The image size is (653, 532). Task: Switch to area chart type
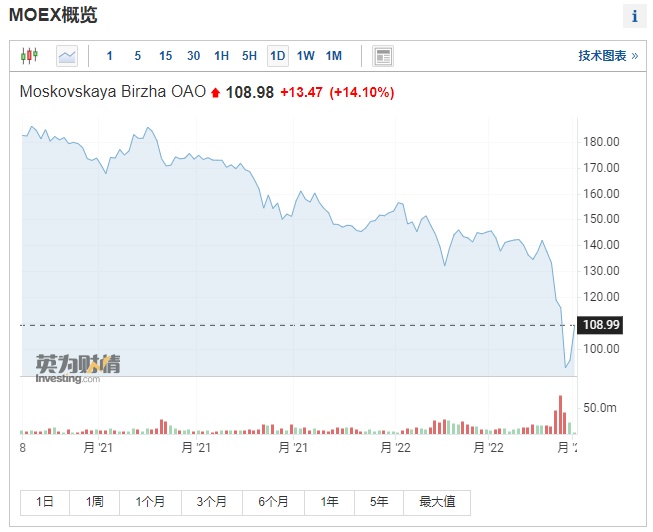point(67,56)
